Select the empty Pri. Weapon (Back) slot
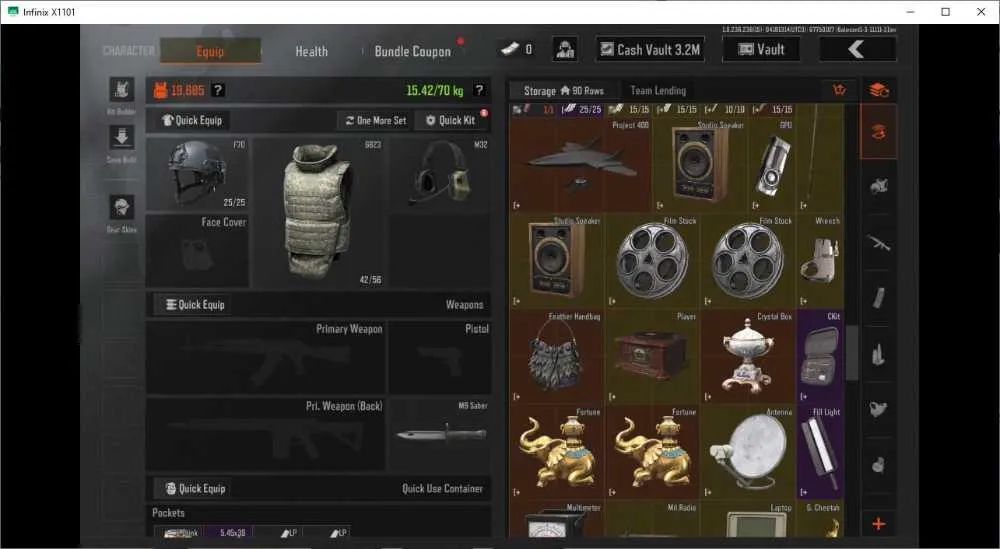Viewport: 1000px width, 549px height. pyautogui.click(x=266, y=434)
